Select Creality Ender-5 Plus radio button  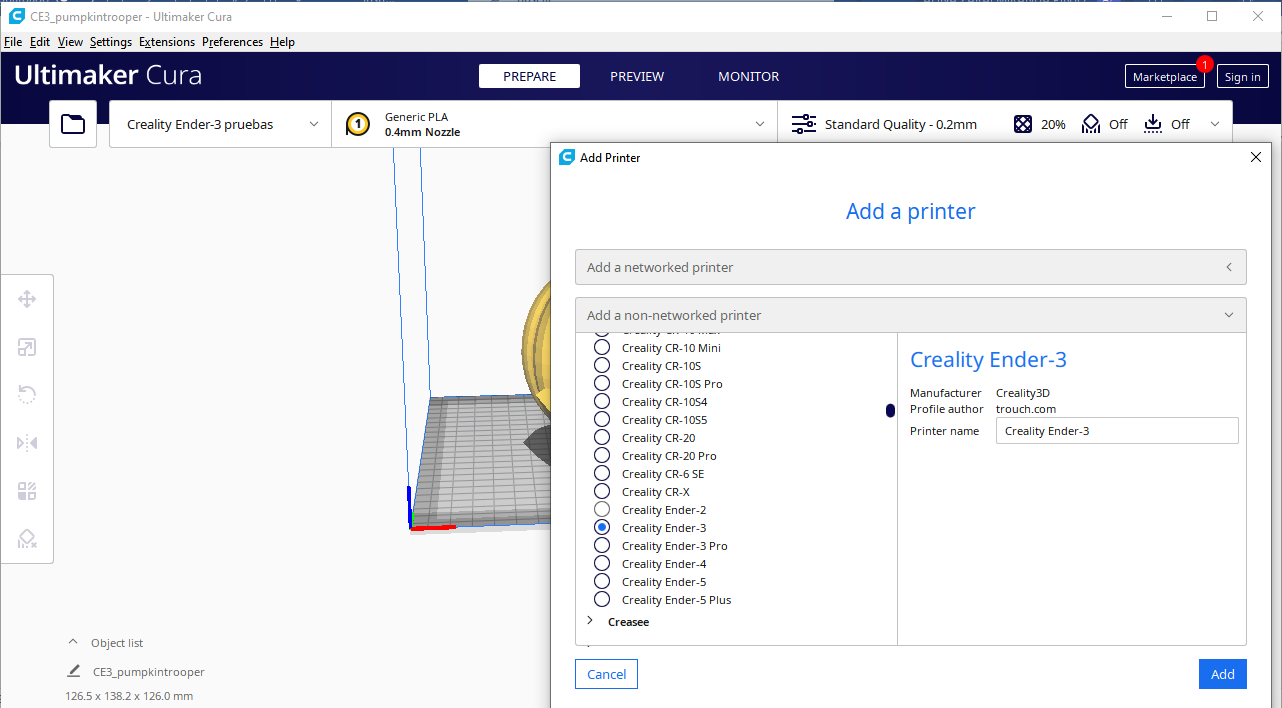[x=602, y=600]
